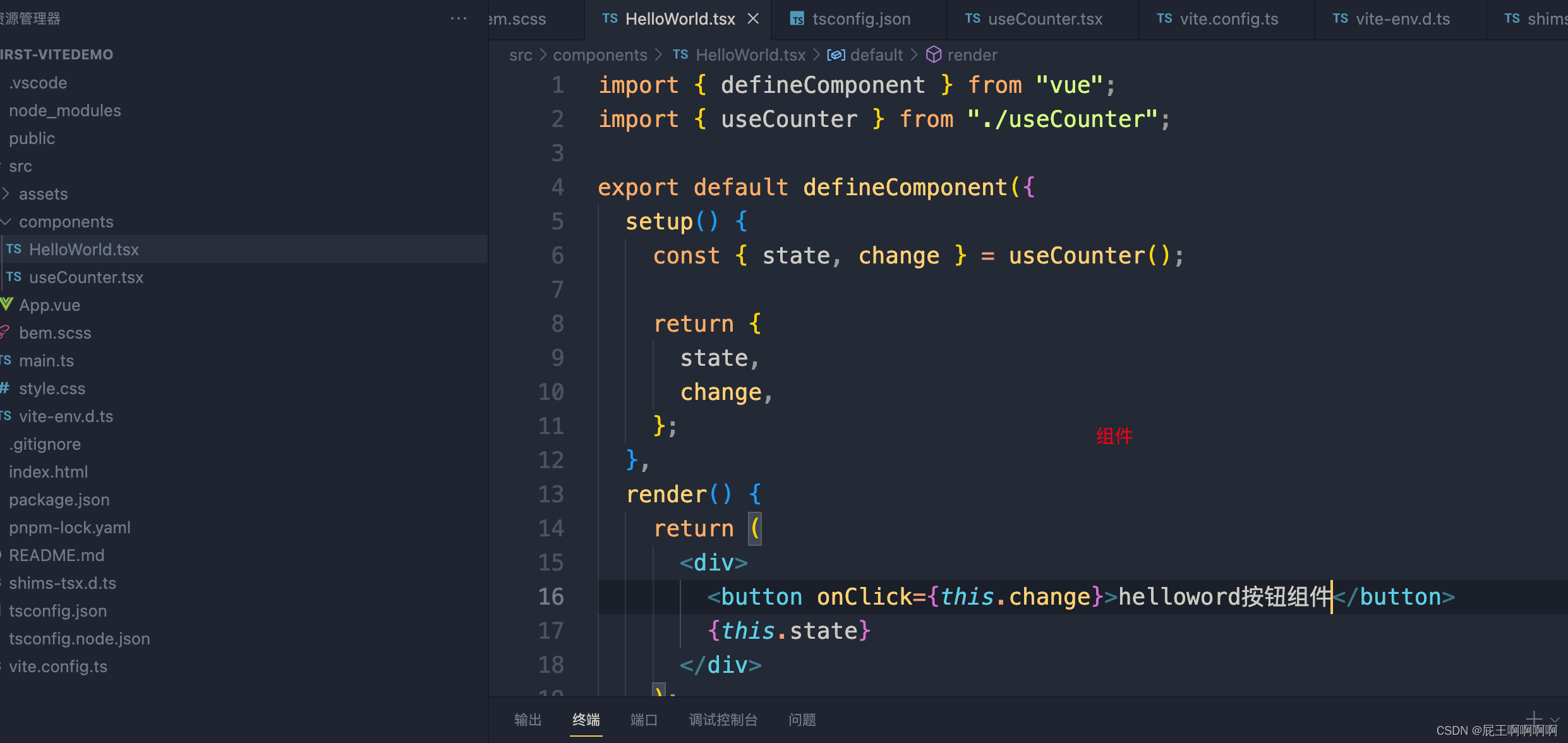This screenshot has width=1568, height=743.
Task: Click the default symbol breadcrumb icon
Action: (836, 55)
